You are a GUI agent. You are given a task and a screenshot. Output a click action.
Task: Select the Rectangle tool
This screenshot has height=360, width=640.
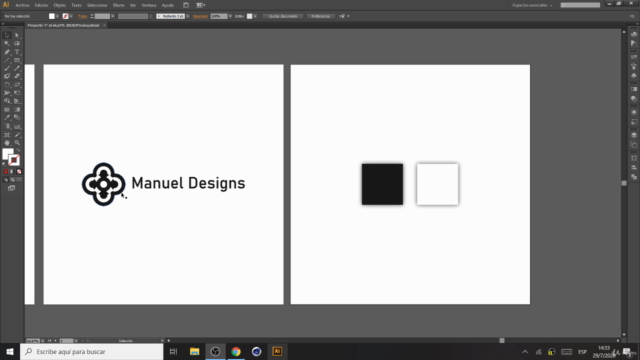(x=17, y=60)
